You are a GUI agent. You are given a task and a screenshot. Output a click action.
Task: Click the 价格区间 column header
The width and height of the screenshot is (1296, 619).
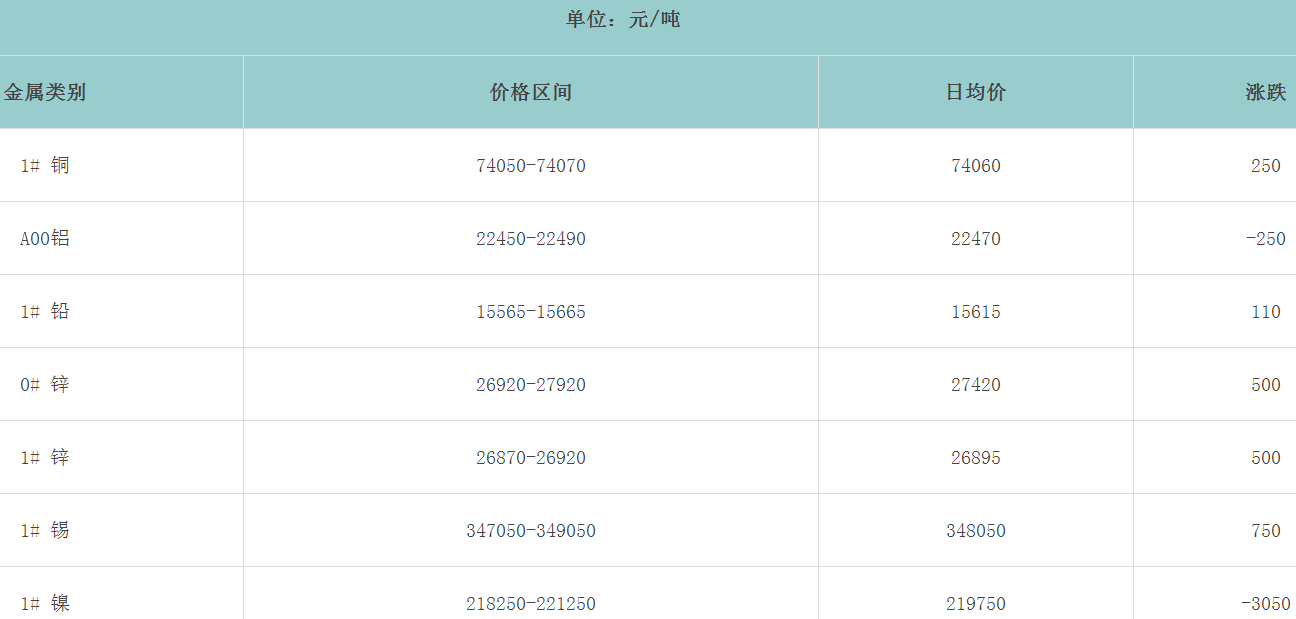[530, 93]
